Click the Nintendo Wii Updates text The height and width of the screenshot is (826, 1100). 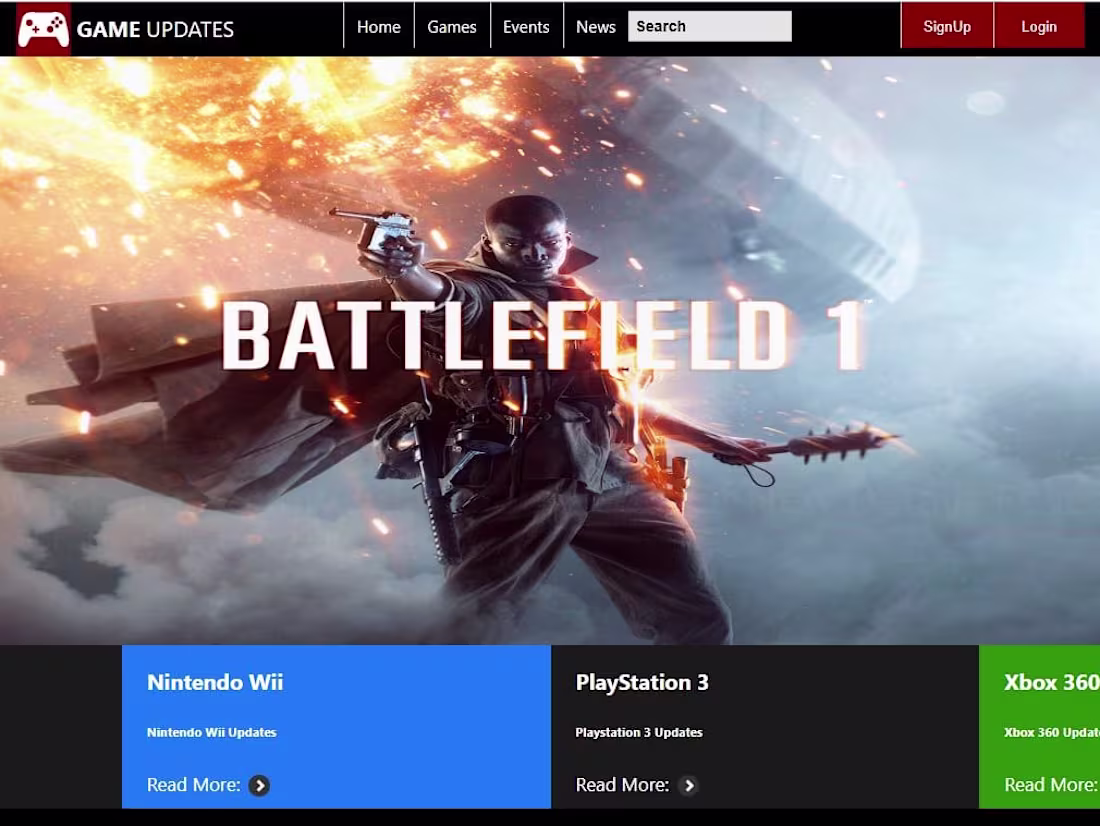tap(212, 732)
